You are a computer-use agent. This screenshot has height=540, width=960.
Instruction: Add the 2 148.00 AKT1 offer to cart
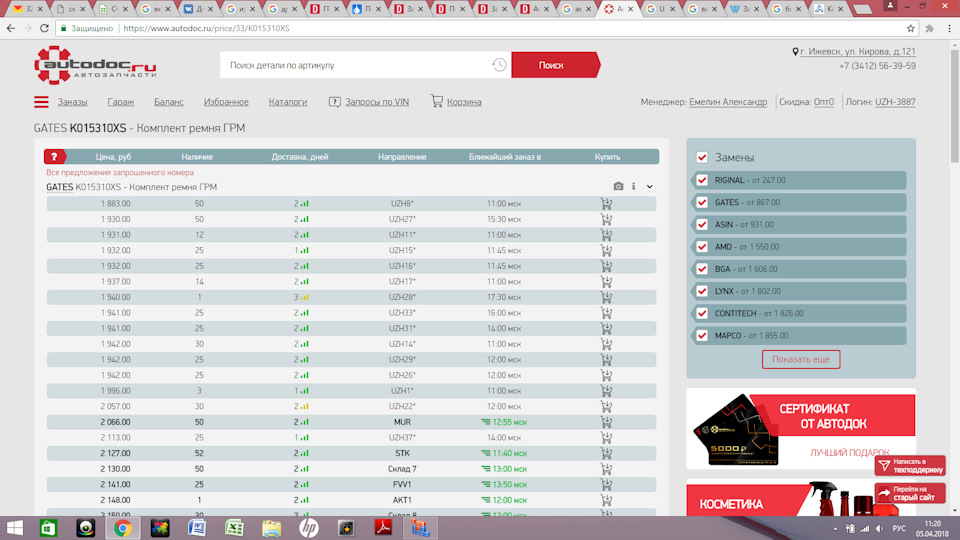606,500
